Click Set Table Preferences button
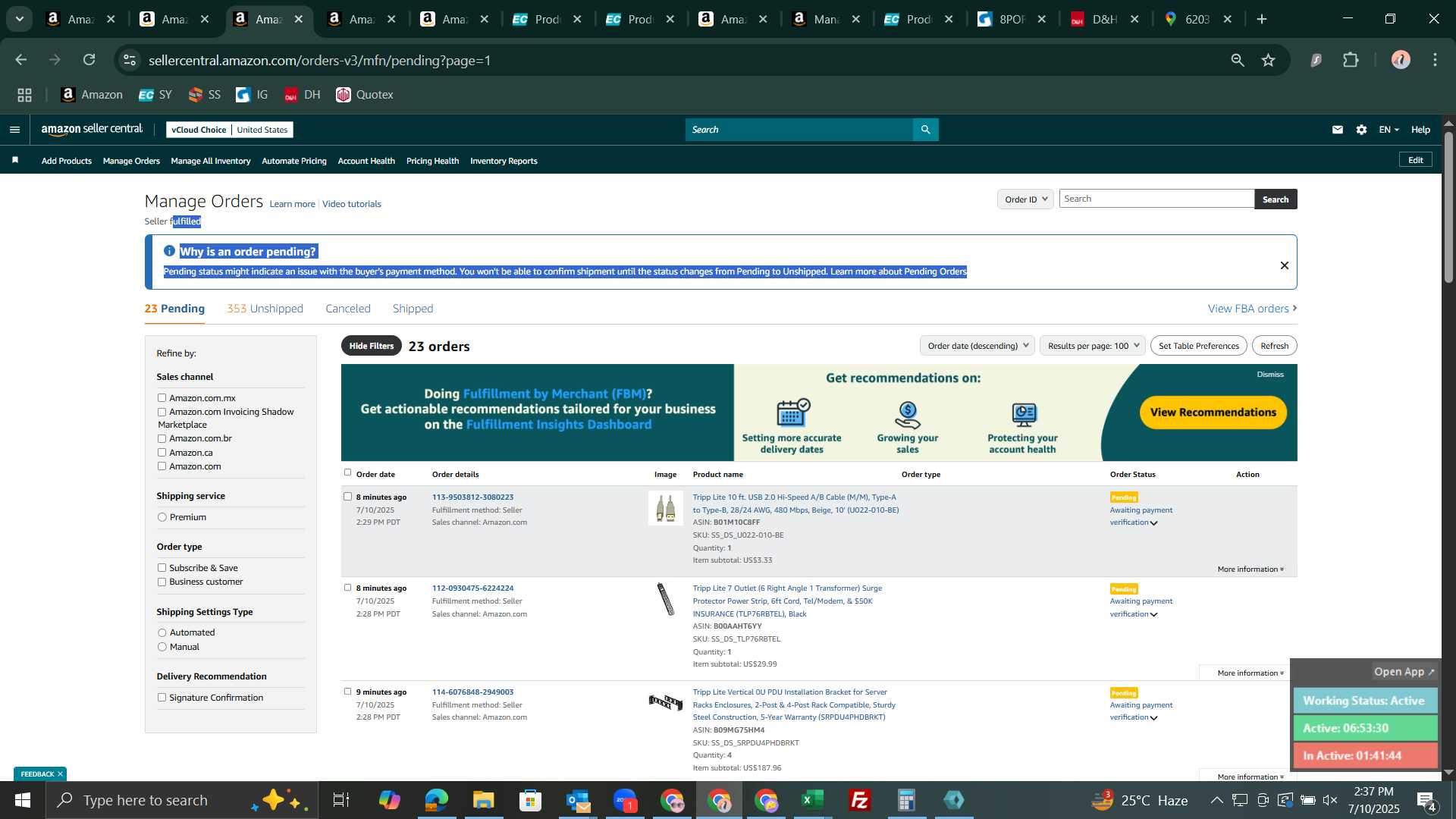The height and width of the screenshot is (819, 1456). (x=1198, y=346)
